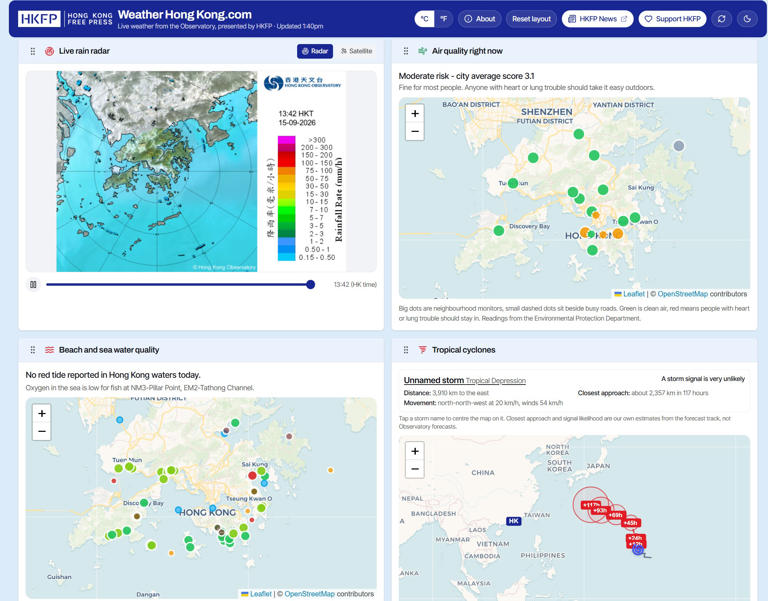Screen dimensions: 768x601
Task: Zoom out on the air quality map
Action: pos(415,131)
